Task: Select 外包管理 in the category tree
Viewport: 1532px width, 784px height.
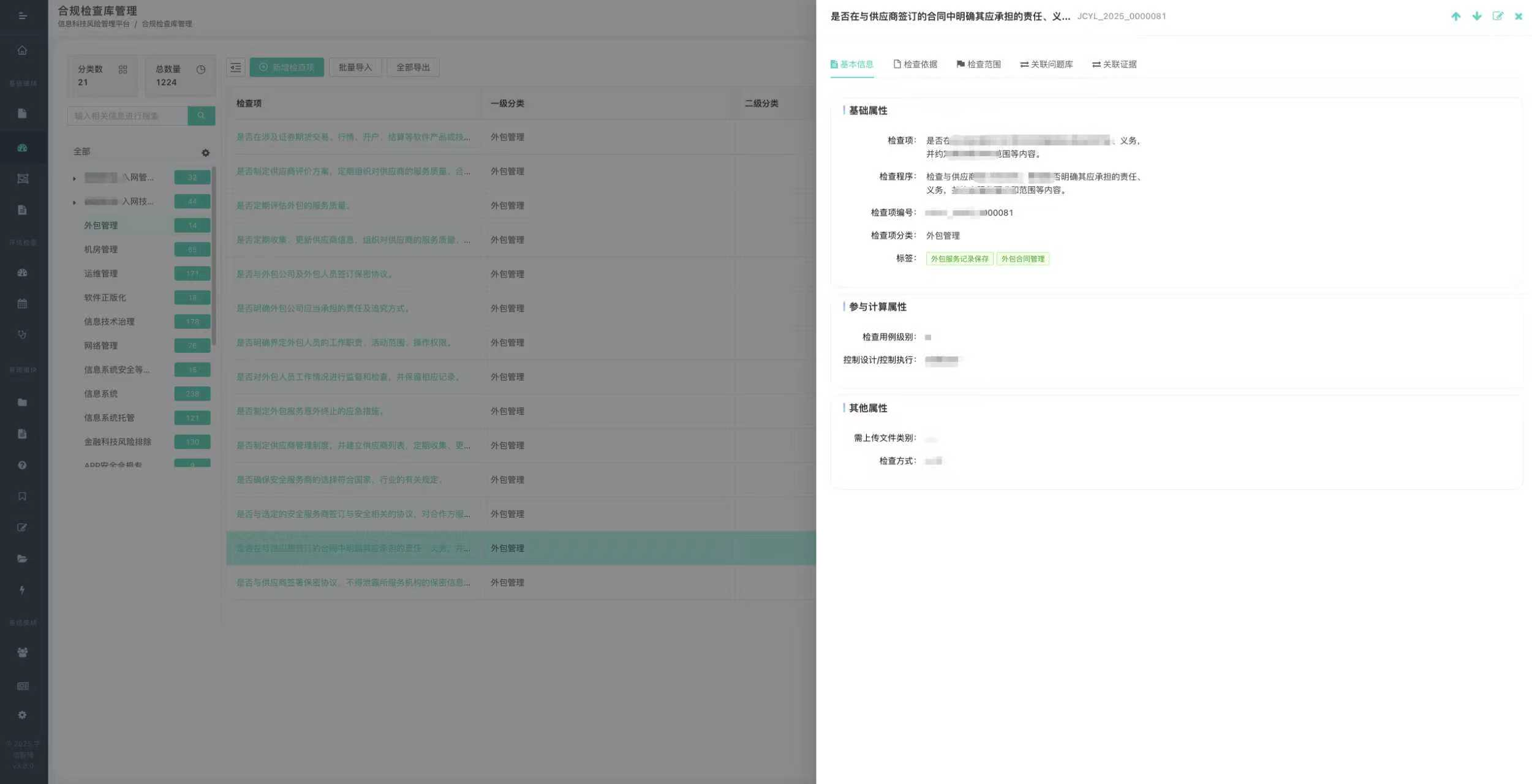Action: [101, 225]
